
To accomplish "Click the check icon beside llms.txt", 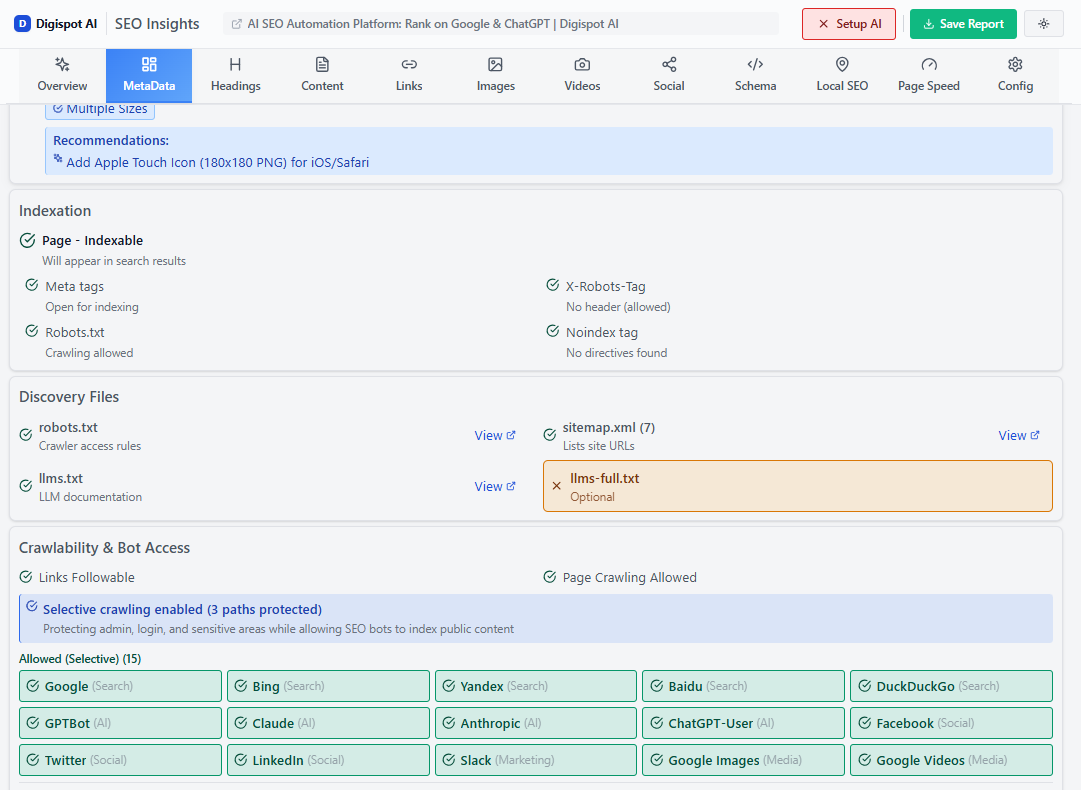I will coord(26,486).
